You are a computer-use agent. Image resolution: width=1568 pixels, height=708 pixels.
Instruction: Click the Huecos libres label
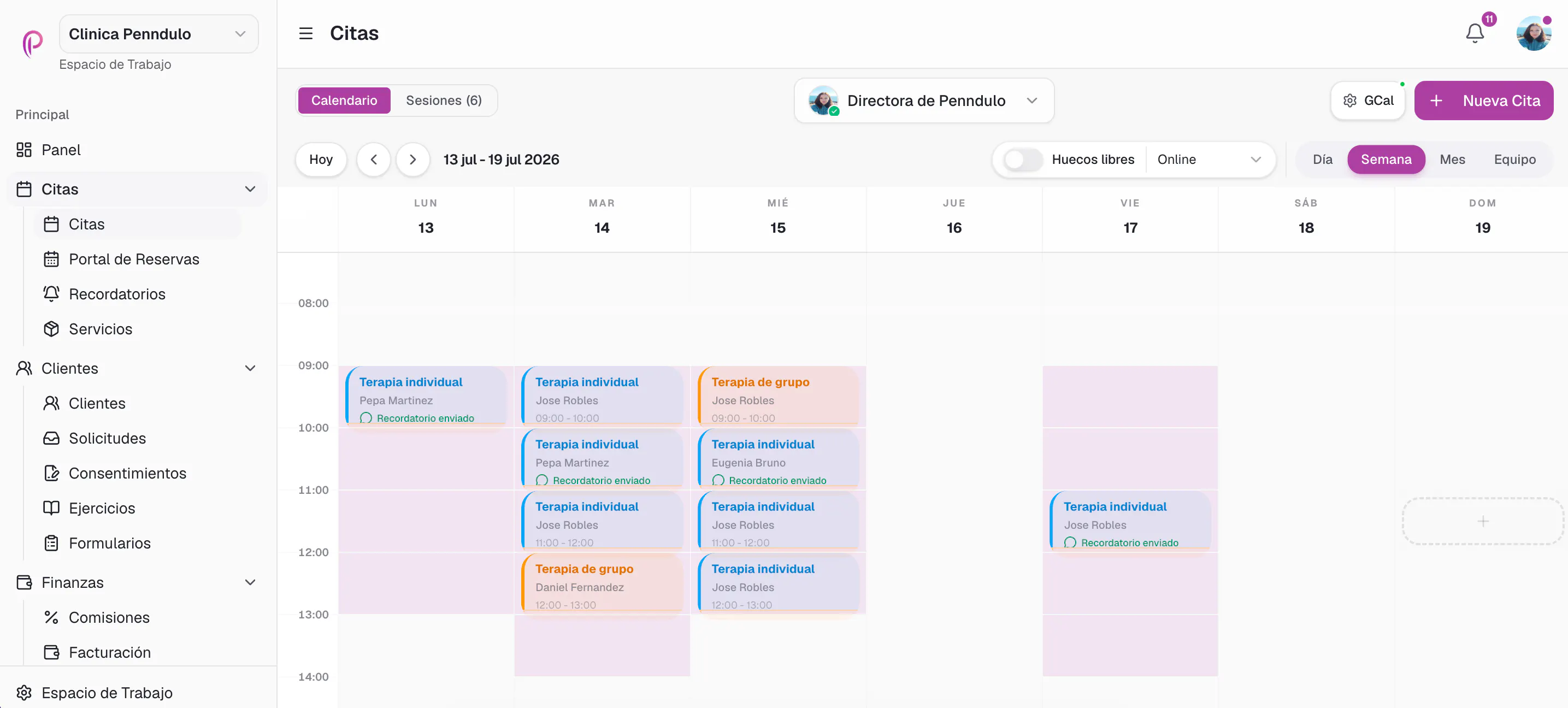pyautogui.click(x=1093, y=160)
